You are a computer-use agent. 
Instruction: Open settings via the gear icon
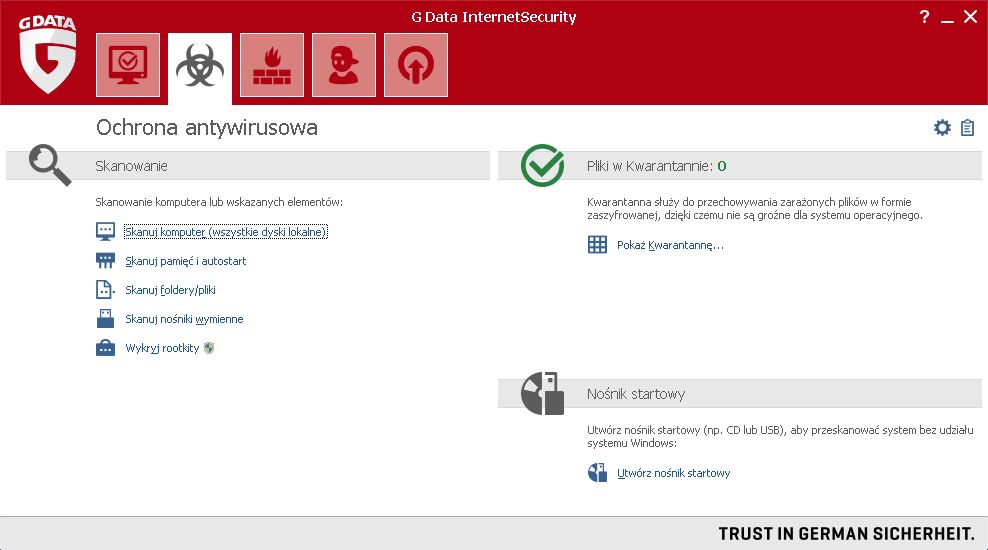[942, 128]
